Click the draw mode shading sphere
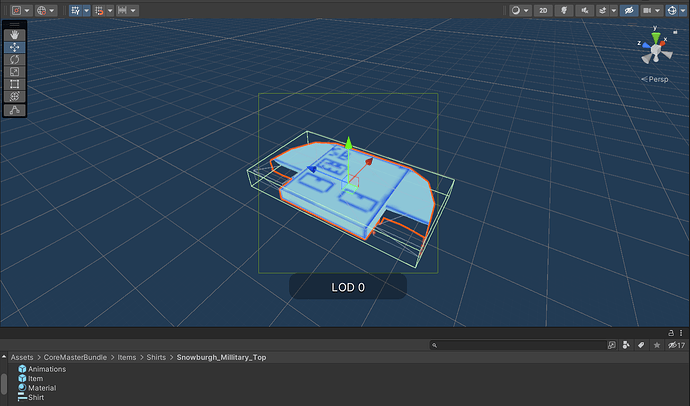 [x=516, y=11]
